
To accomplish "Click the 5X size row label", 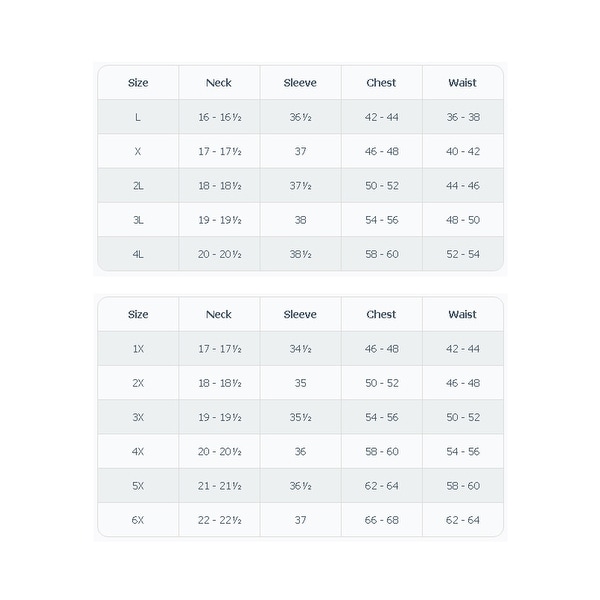I will (138, 486).
